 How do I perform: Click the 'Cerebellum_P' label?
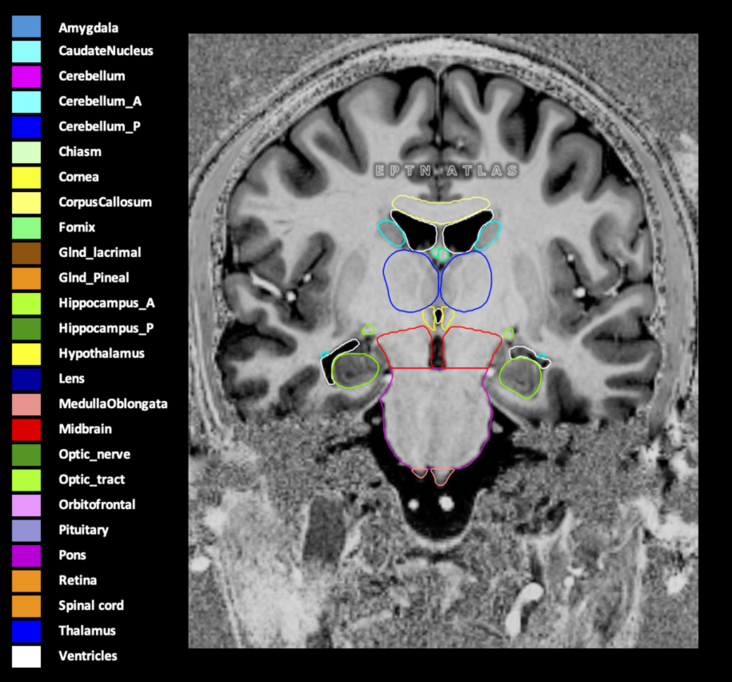pos(99,127)
